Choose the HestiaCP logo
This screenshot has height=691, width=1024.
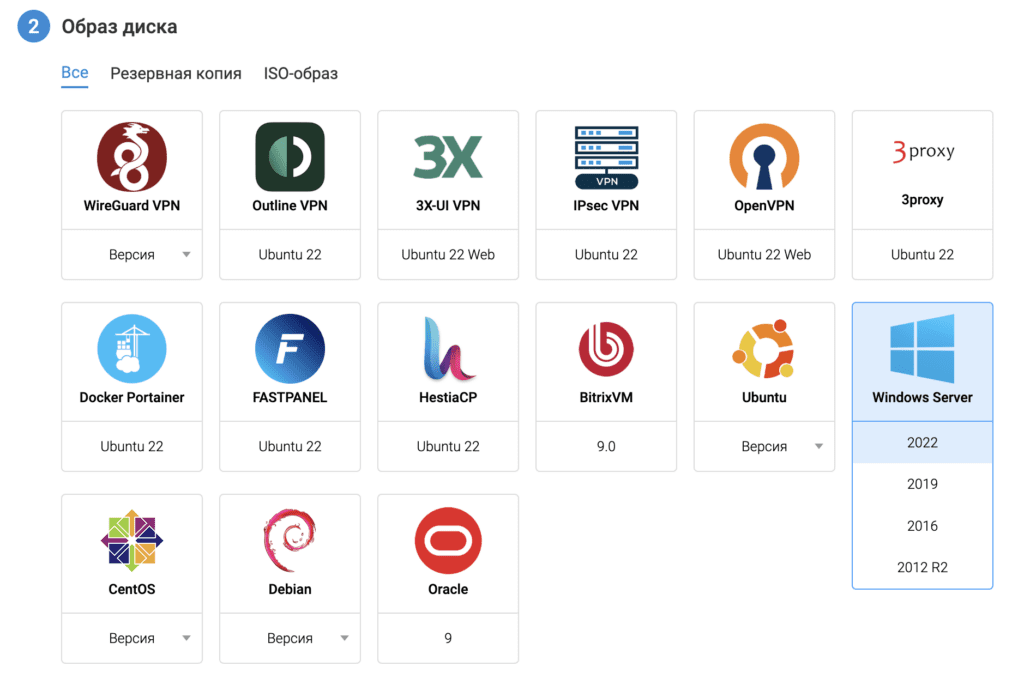coord(448,349)
